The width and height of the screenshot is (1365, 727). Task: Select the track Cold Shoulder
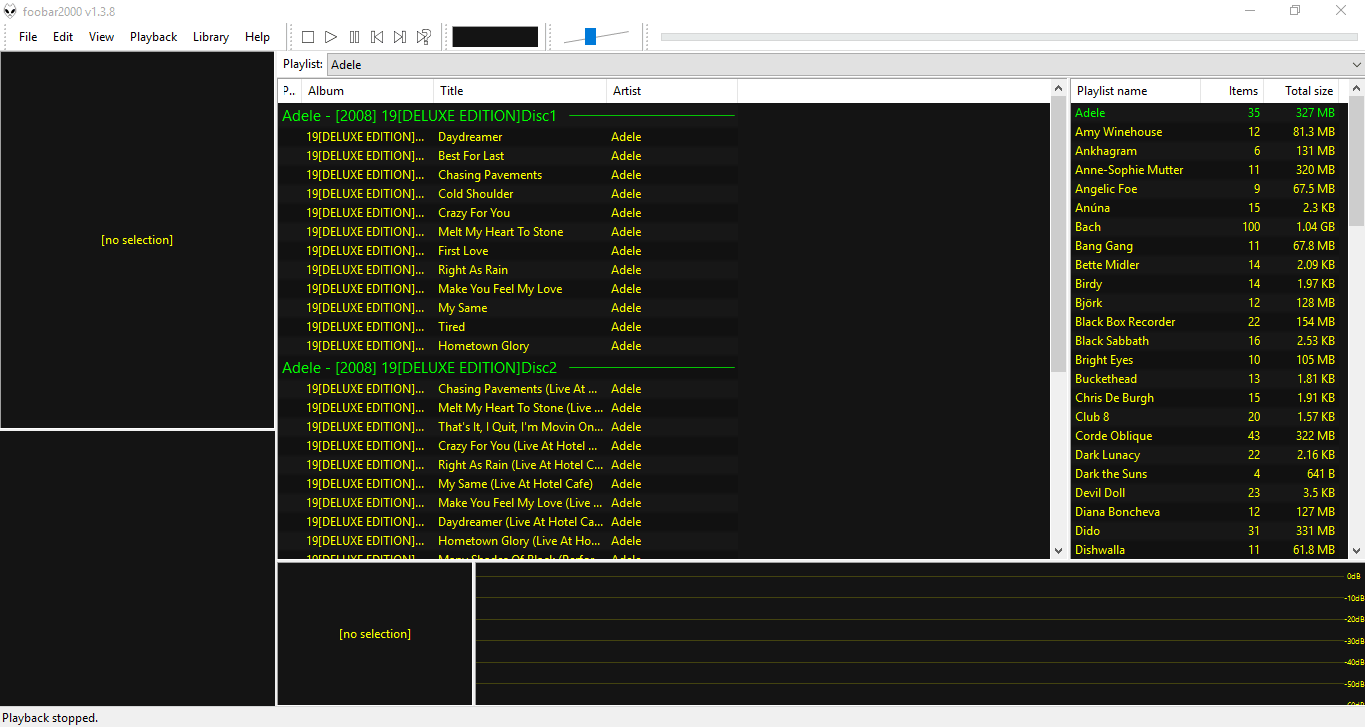pos(508,194)
